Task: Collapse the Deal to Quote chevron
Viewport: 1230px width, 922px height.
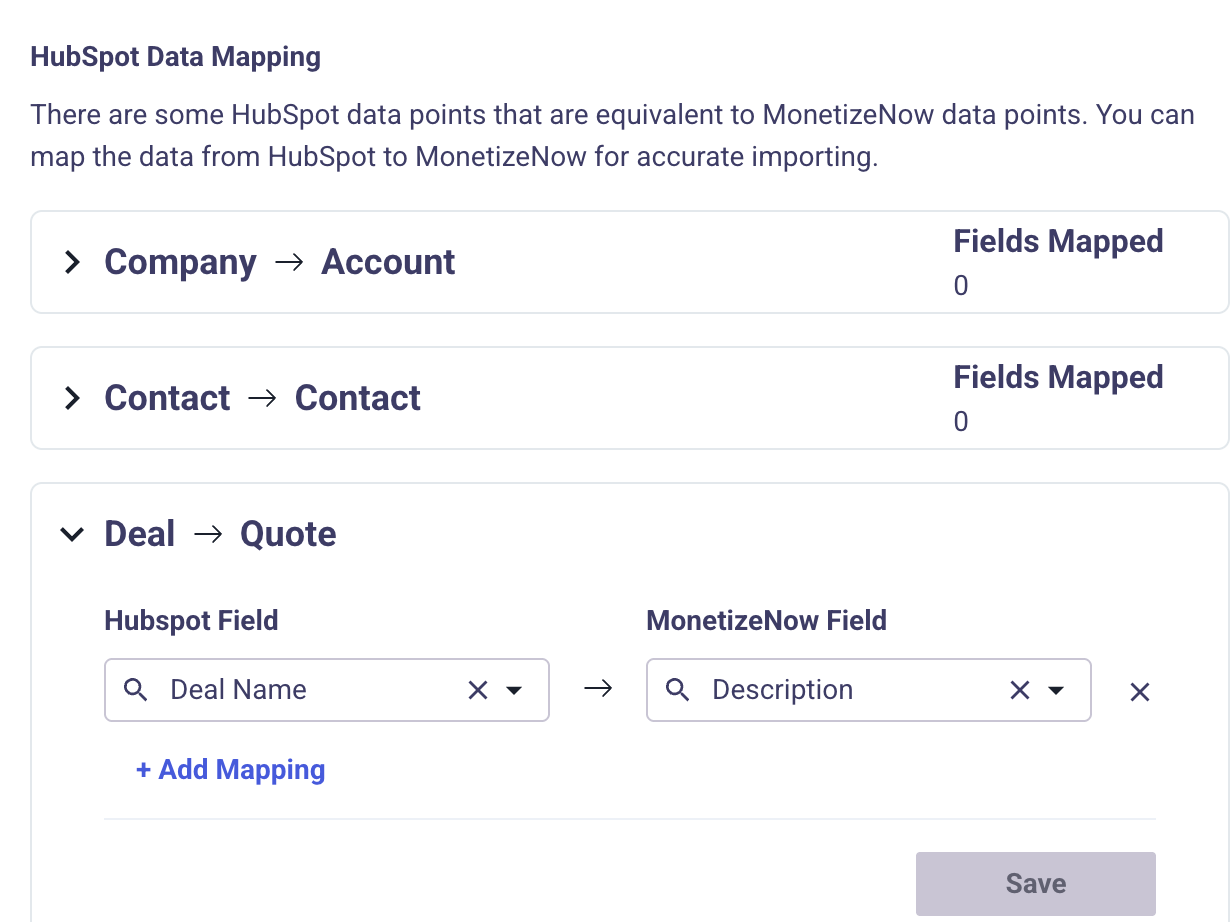Action: 72,535
